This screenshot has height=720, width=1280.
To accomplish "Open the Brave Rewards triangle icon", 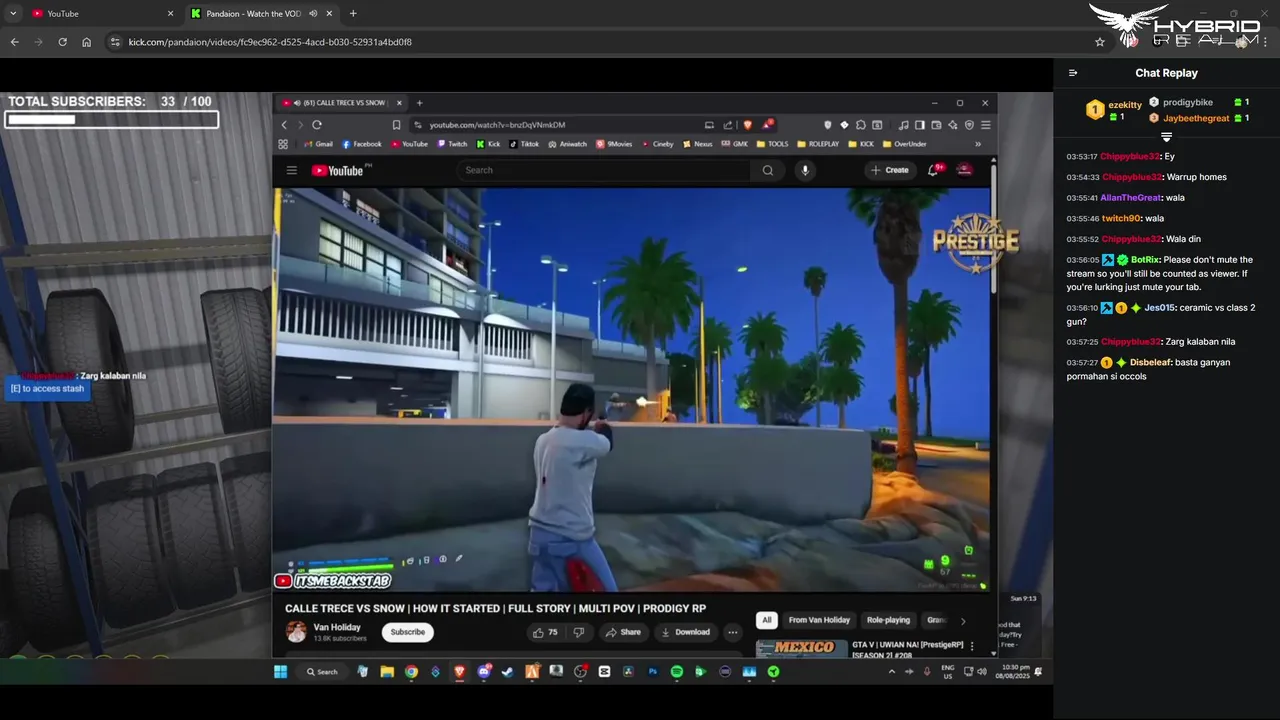I will click(768, 124).
